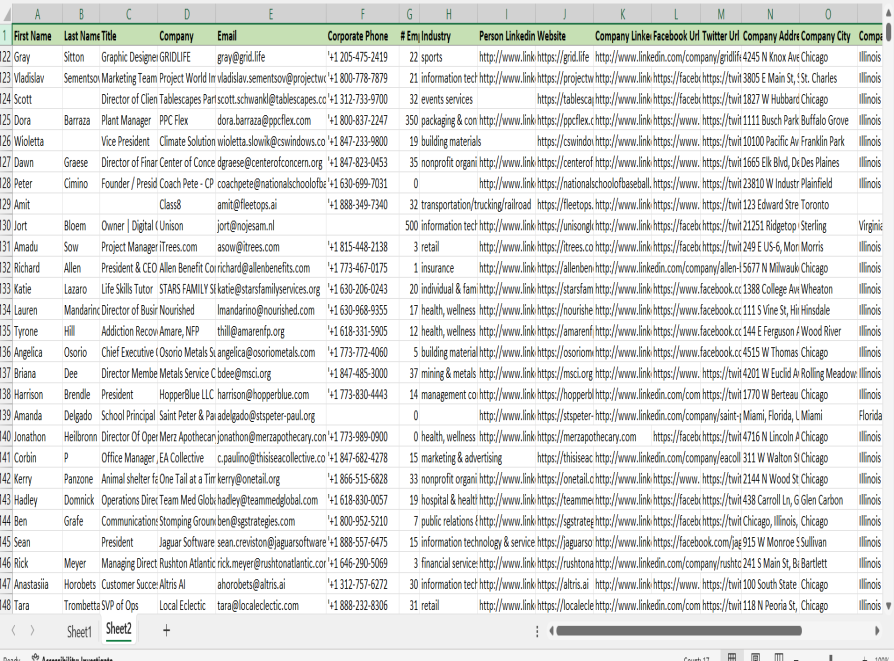Screen dimensions: 894x661
Task: Select column K header
Action: pyautogui.click(x=623, y=14)
